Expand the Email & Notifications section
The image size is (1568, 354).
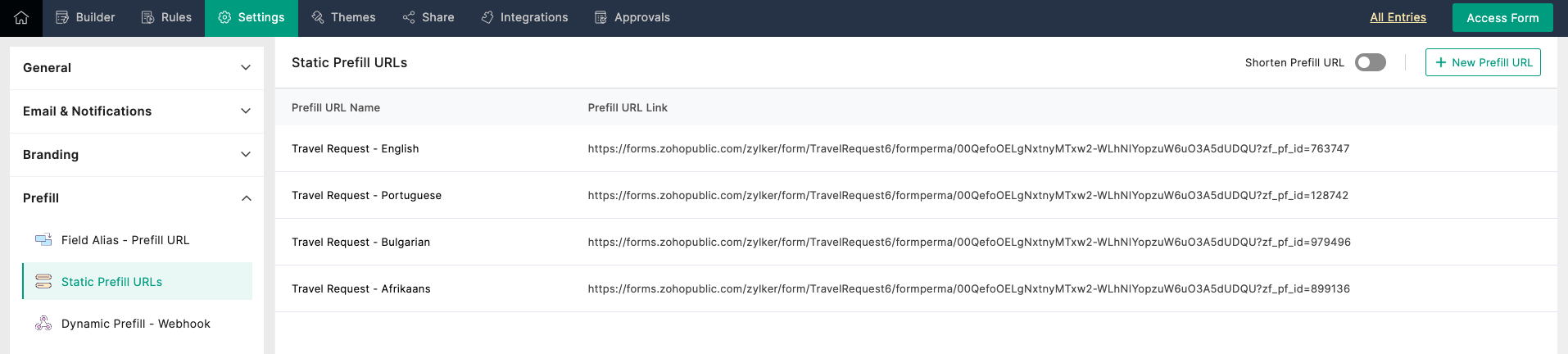click(x=246, y=111)
